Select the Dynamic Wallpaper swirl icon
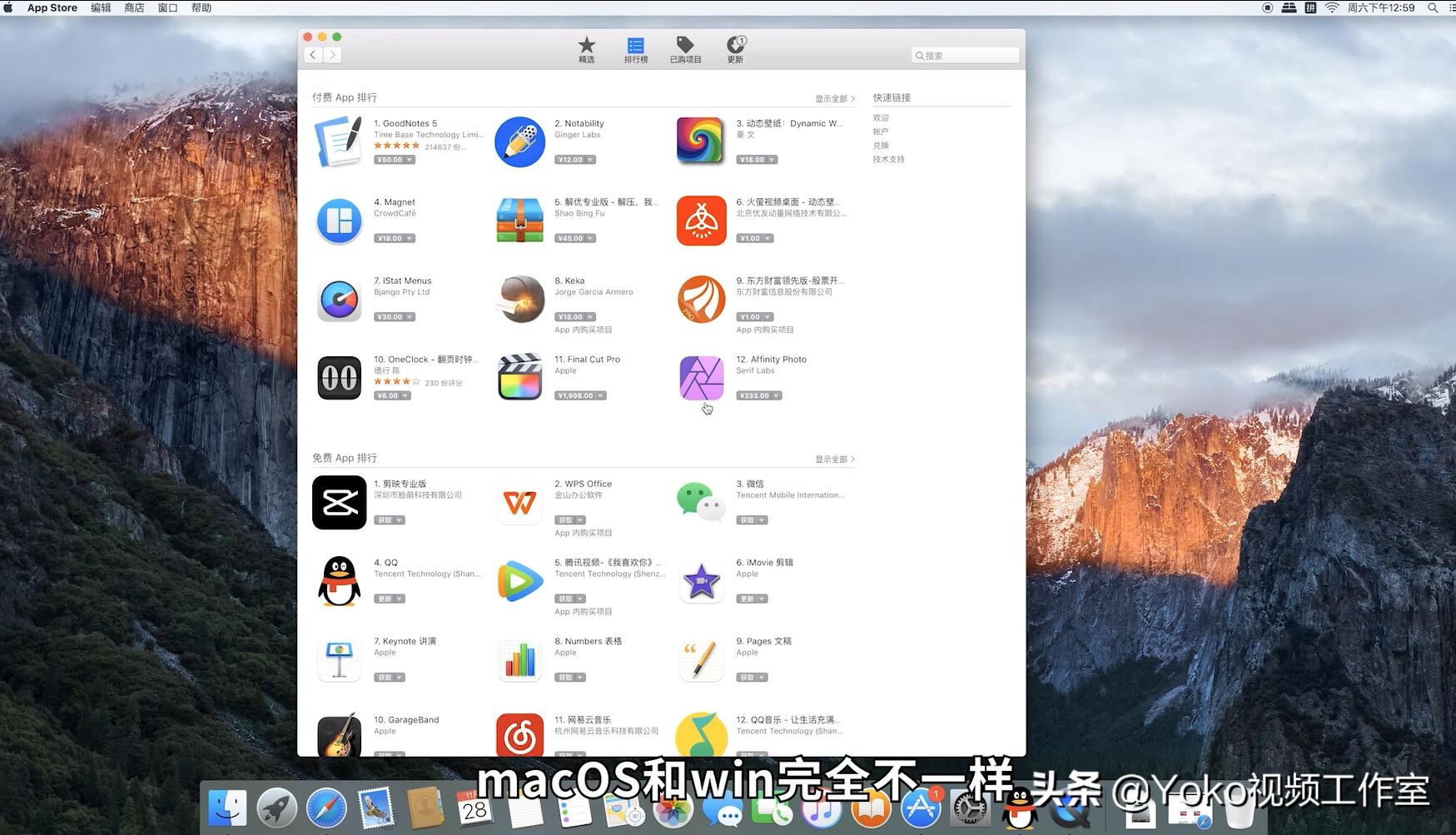1456x835 pixels. (701, 142)
